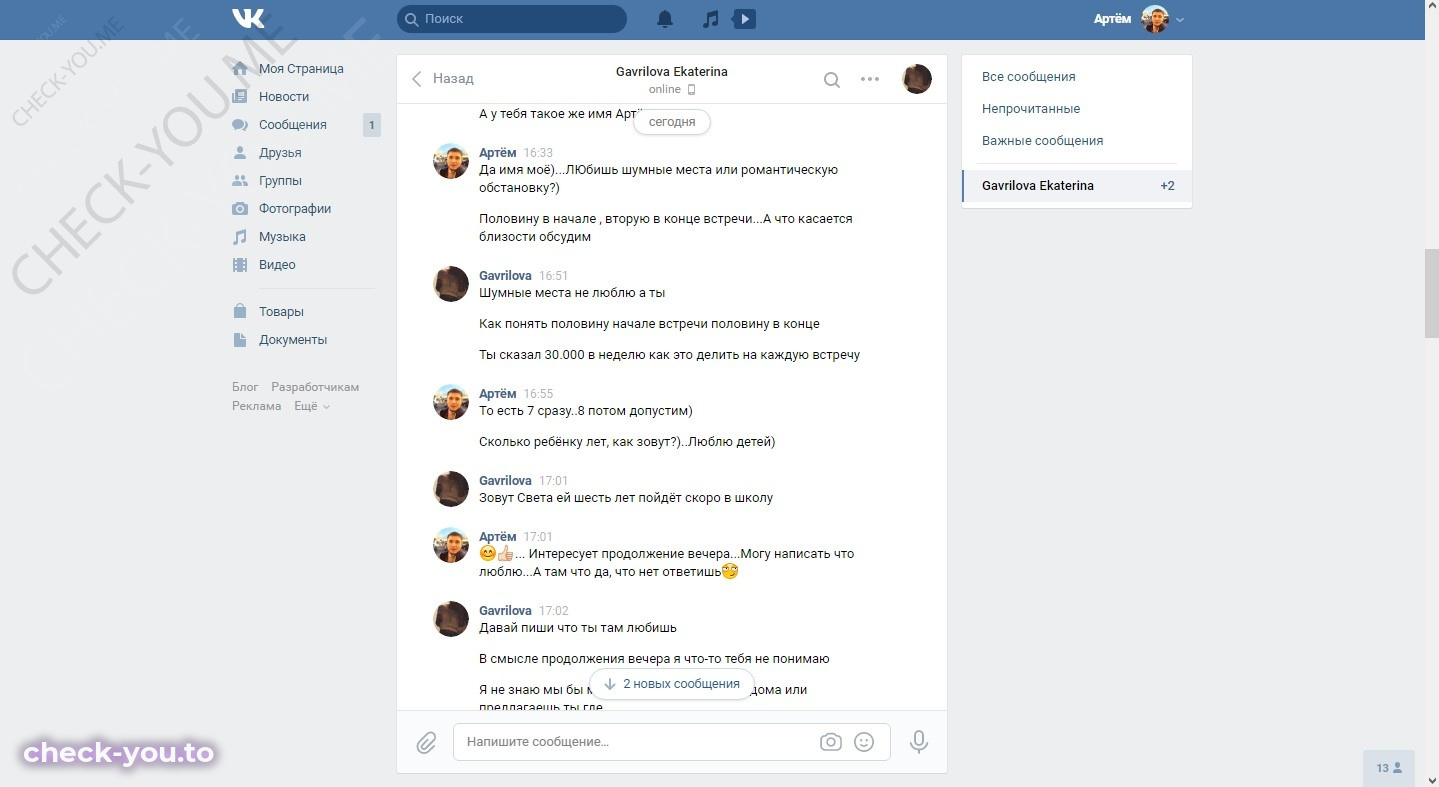Screen dimensions: 1439x787
Task: Record voice message microphone icon
Action: coord(919,742)
